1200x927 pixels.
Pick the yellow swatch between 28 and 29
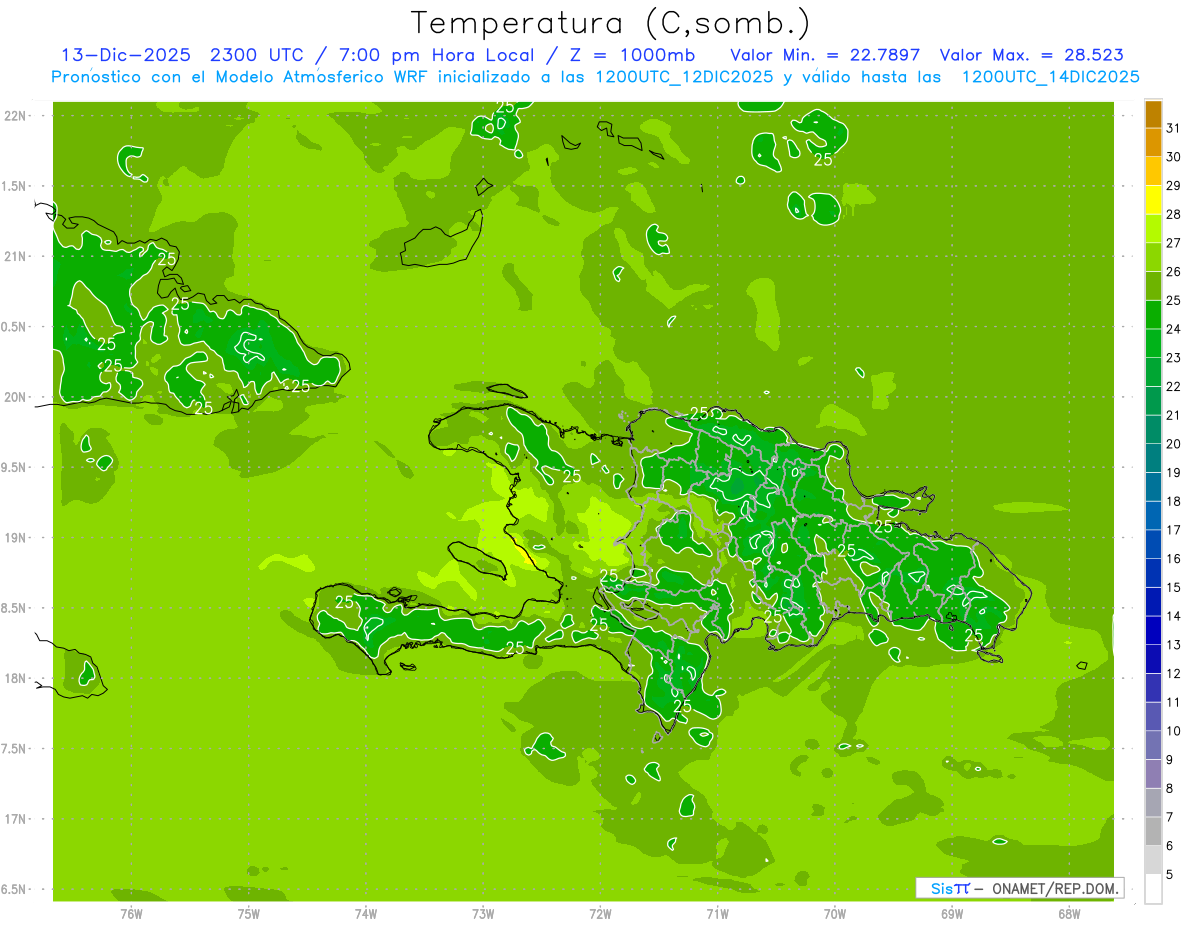1153,200
